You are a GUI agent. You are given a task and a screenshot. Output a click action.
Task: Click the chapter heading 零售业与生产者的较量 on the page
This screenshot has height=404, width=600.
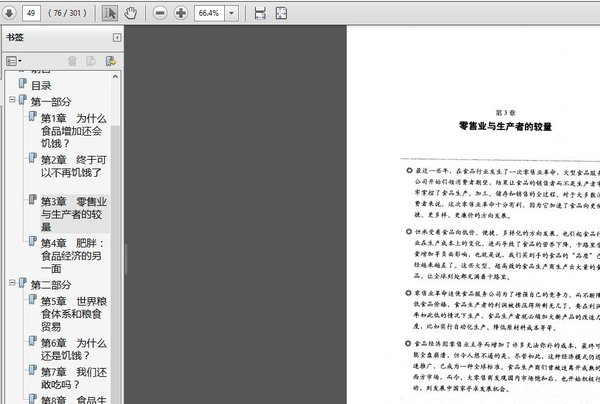coord(505,126)
